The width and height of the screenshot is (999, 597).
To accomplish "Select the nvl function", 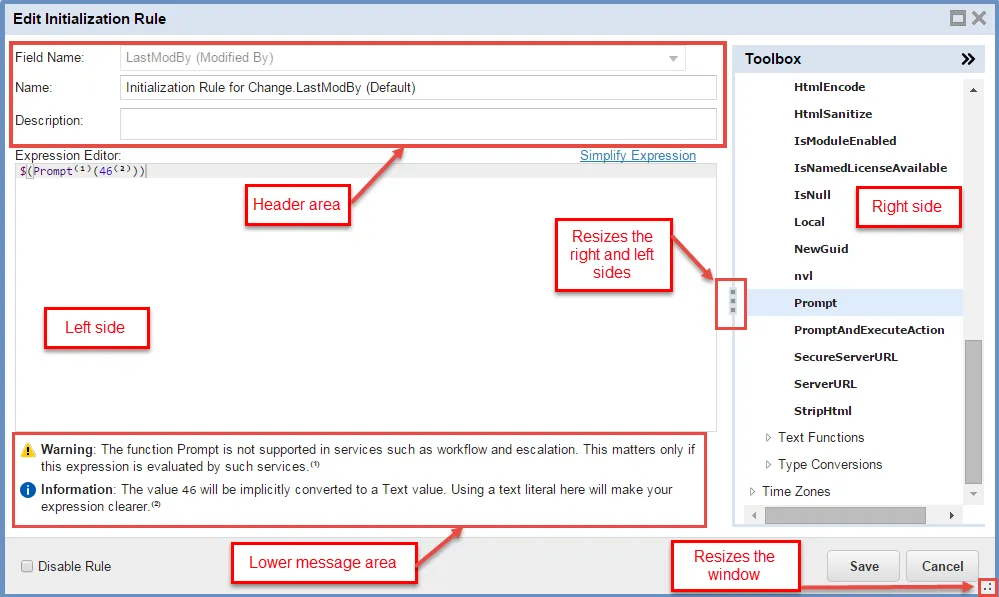I will [803, 276].
